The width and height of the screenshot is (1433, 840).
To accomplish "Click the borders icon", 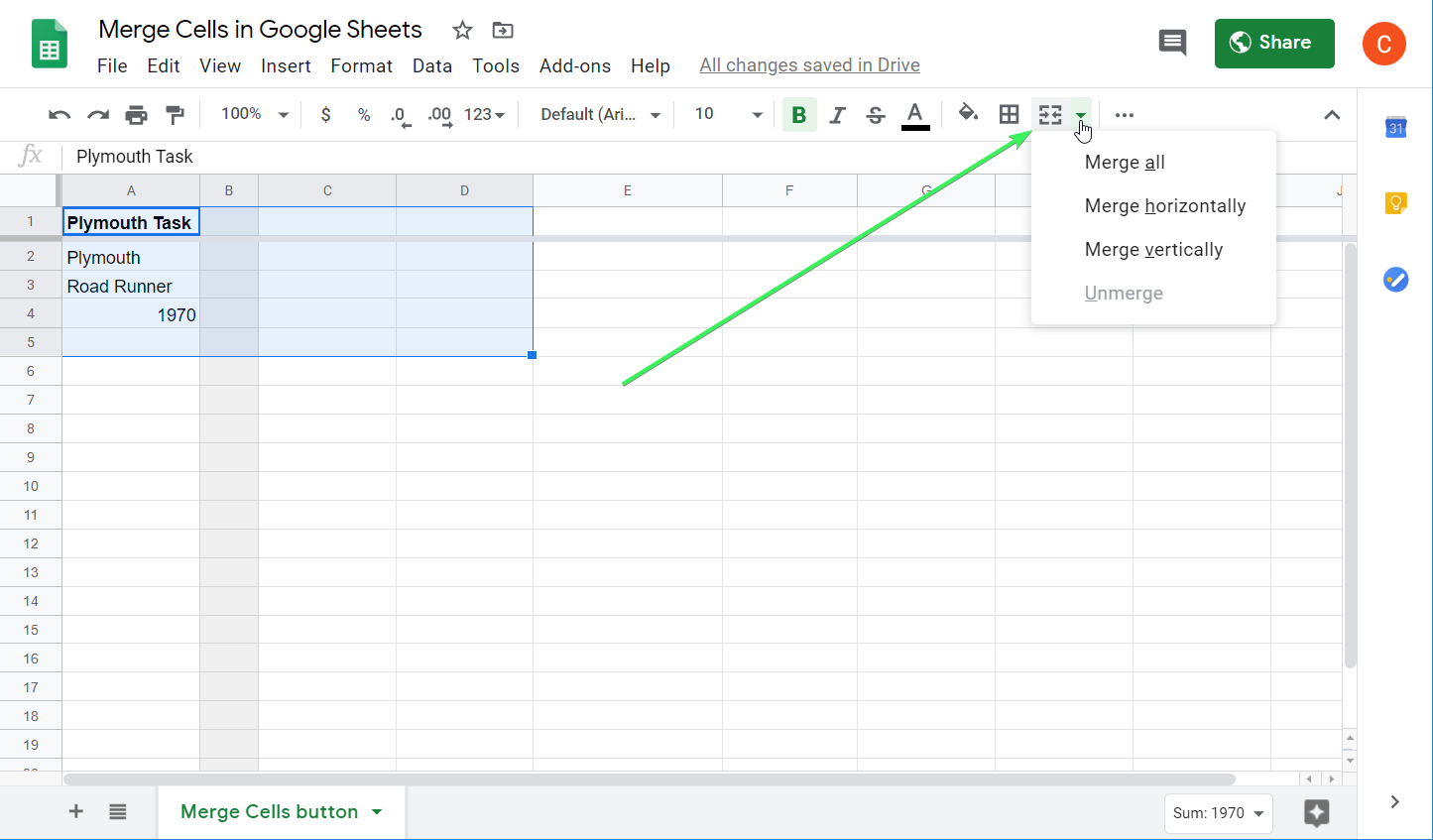I will (1010, 114).
